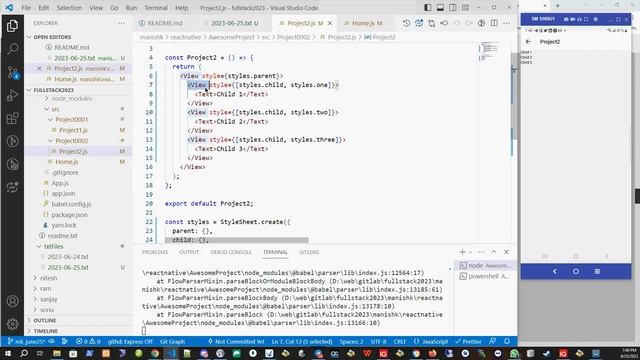640x360 pixels.
Task: Open editor more actions ellipsis
Action: click(506, 23)
